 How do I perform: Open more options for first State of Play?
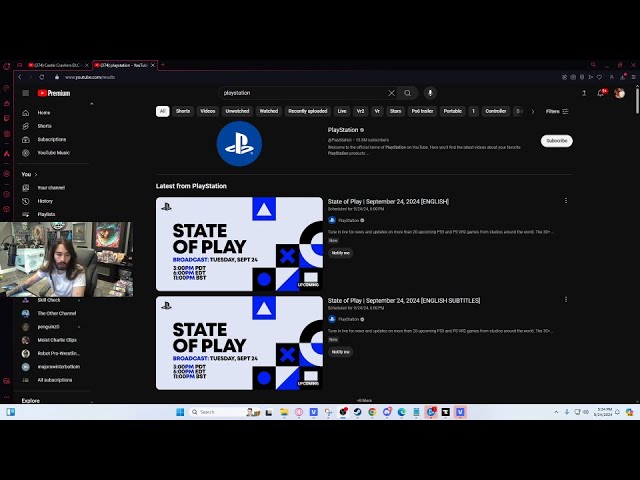tap(566, 200)
